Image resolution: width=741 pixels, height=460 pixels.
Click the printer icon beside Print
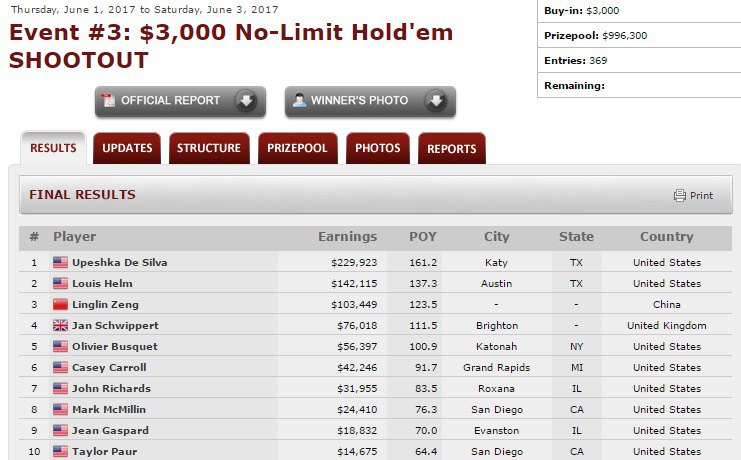[x=680, y=196]
